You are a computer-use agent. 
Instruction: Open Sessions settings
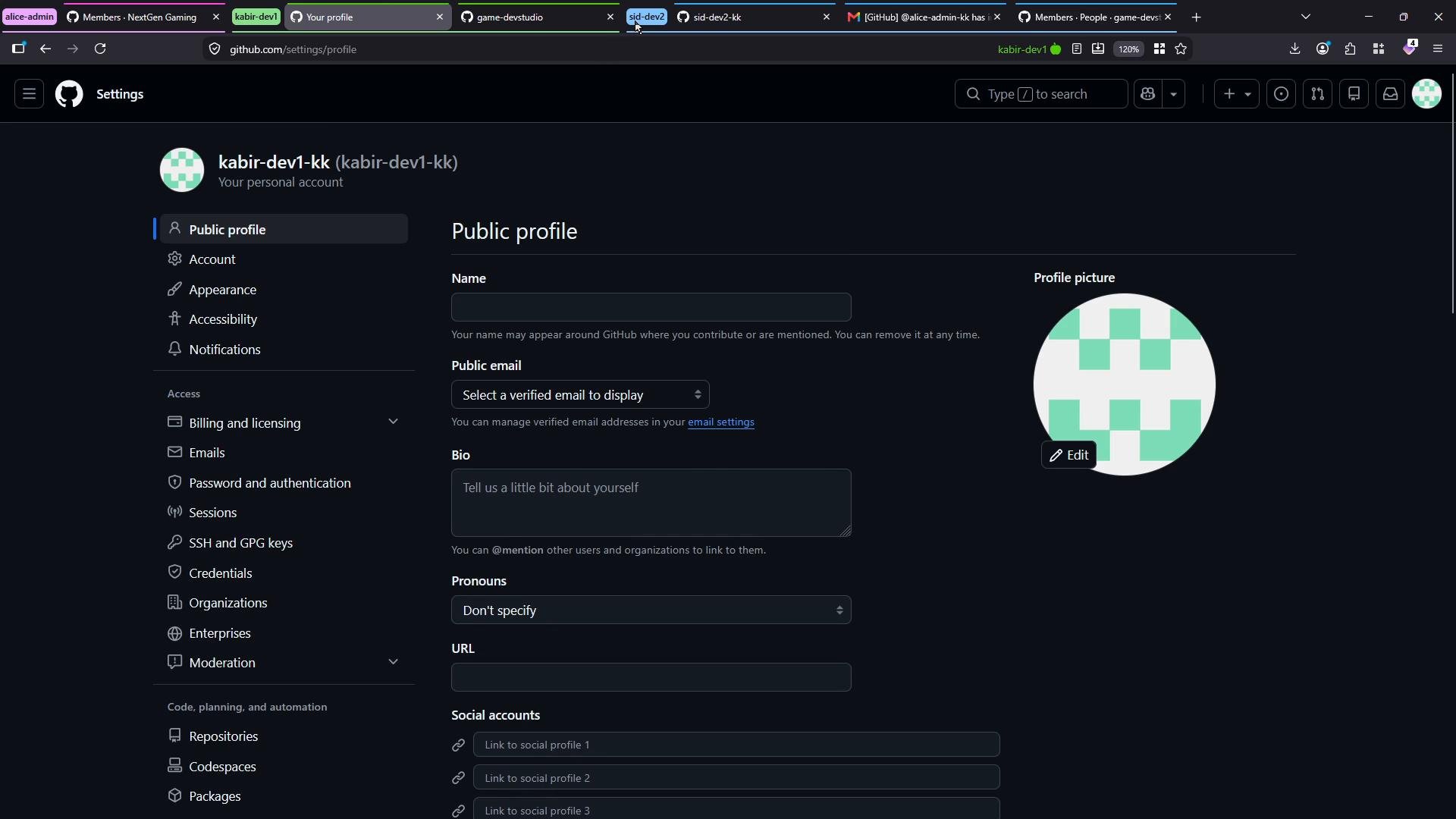click(x=284, y=513)
